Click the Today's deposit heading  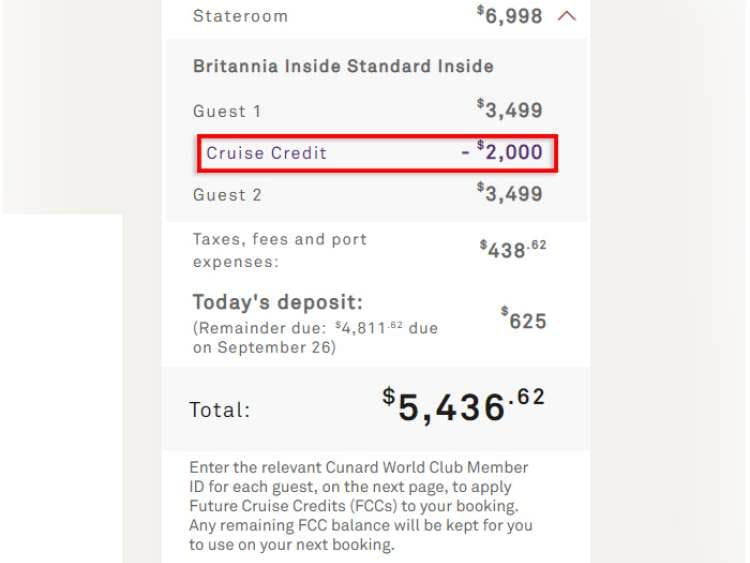(277, 302)
